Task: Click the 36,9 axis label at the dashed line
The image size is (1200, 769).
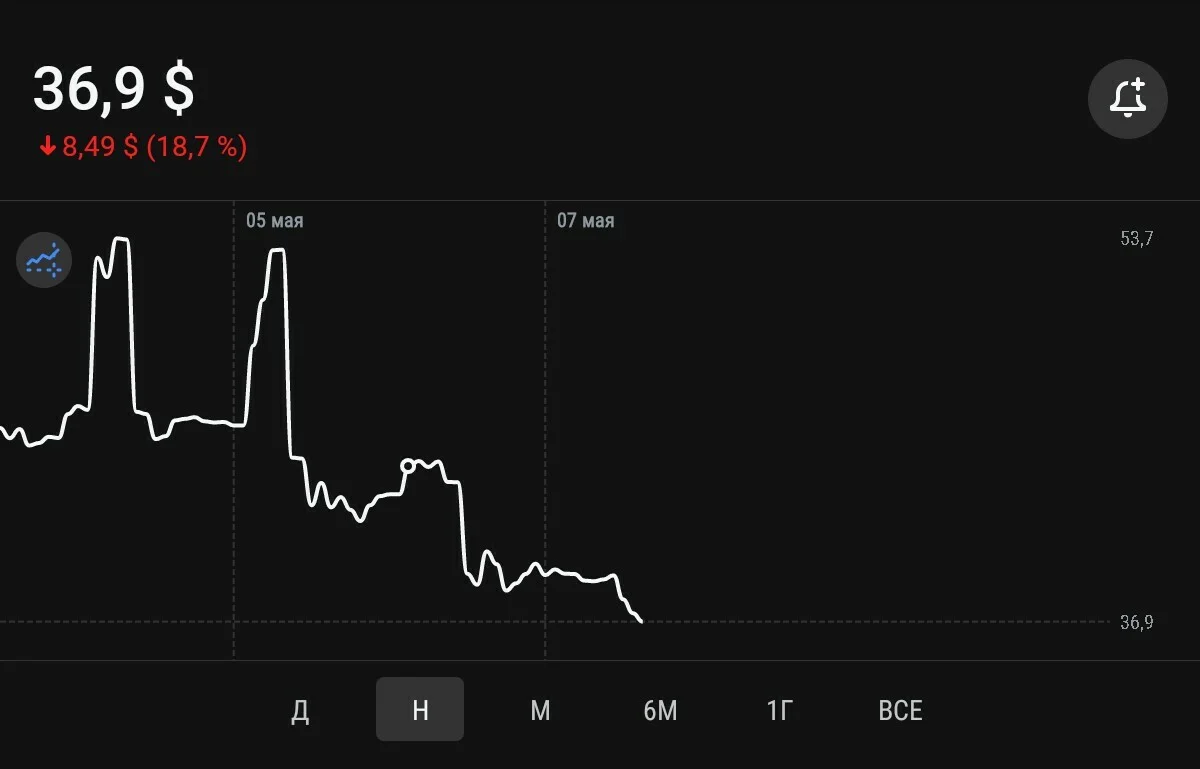Action: pyautogui.click(x=1137, y=622)
